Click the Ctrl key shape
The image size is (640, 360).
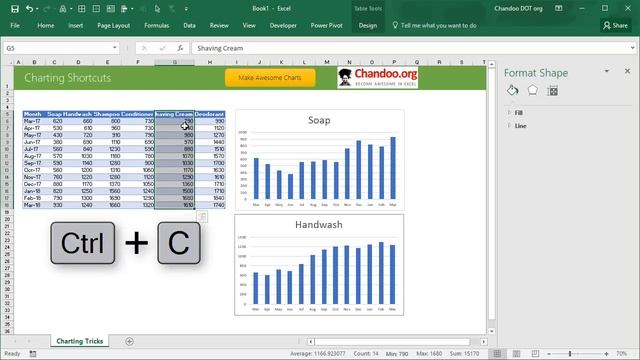pyautogui.click(x=82, y=243)
